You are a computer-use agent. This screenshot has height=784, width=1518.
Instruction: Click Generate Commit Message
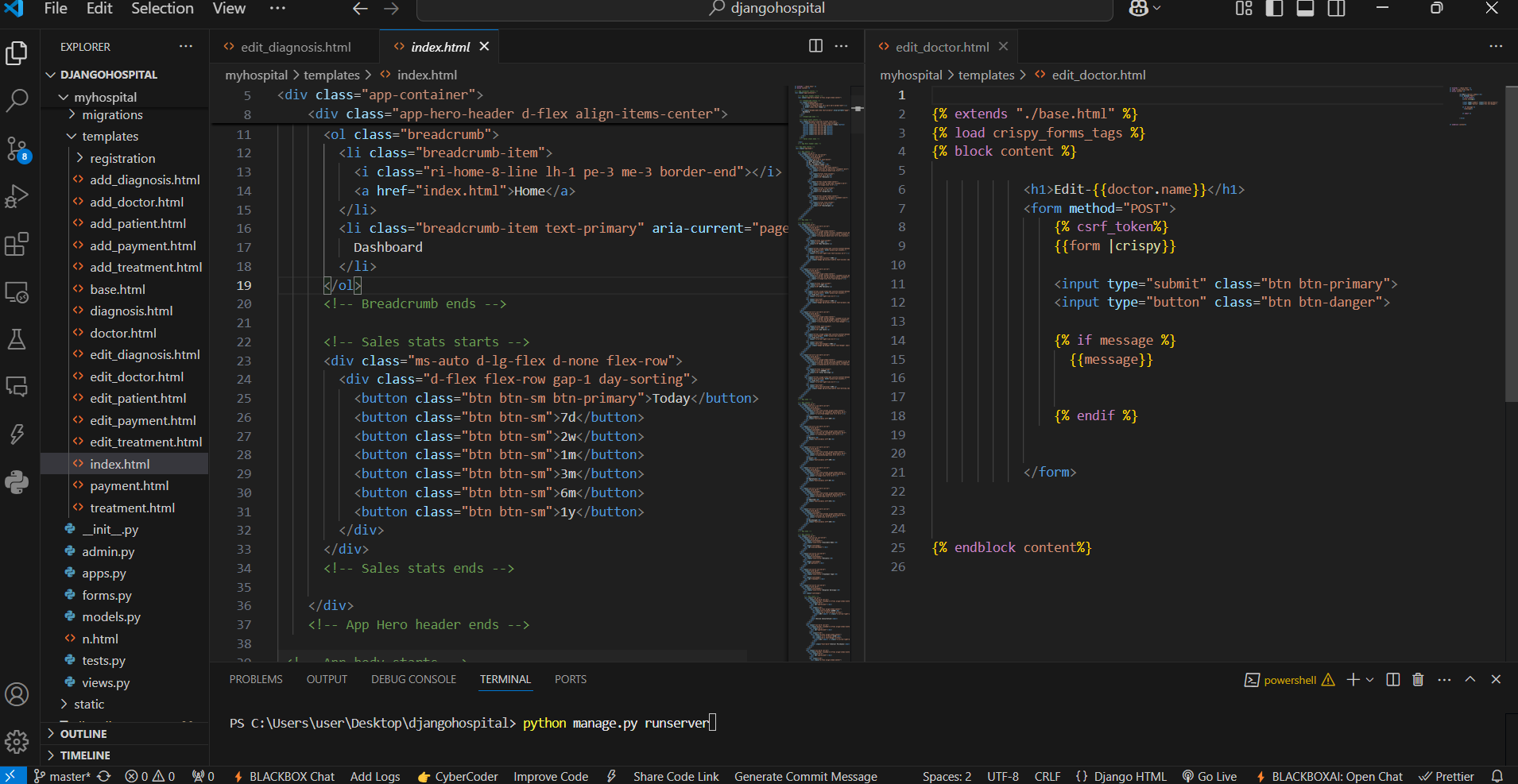click(806, 776)
